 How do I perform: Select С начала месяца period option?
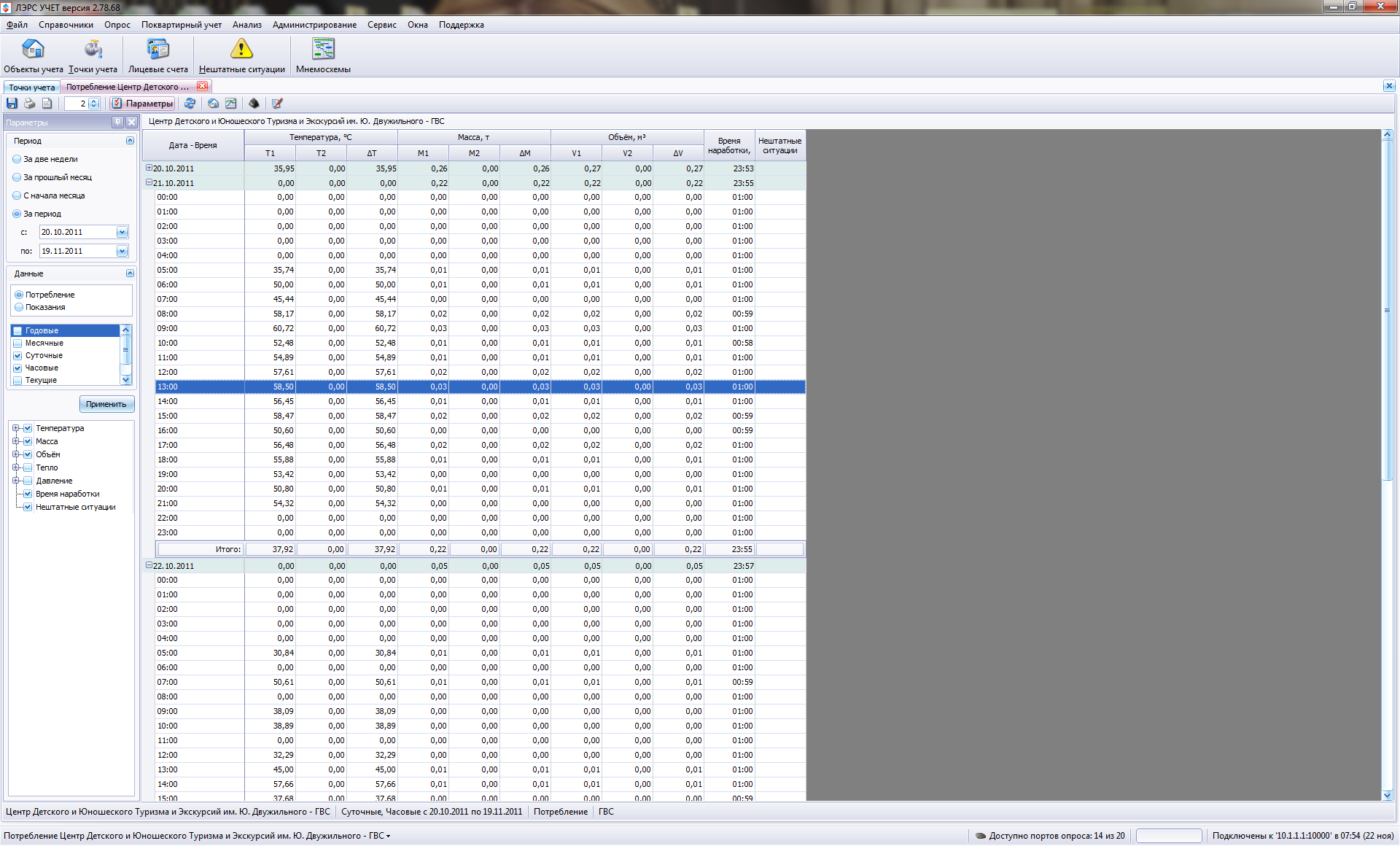[49, 195]
